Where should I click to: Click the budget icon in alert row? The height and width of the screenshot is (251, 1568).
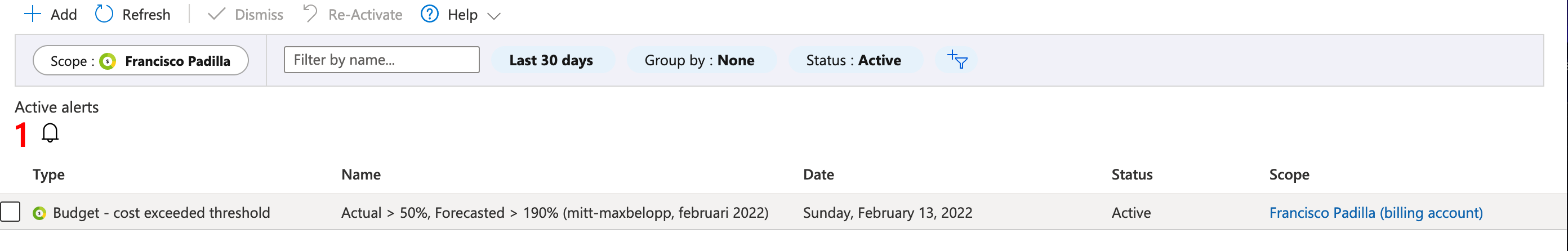pyautogui.click(x=39, y=213)
